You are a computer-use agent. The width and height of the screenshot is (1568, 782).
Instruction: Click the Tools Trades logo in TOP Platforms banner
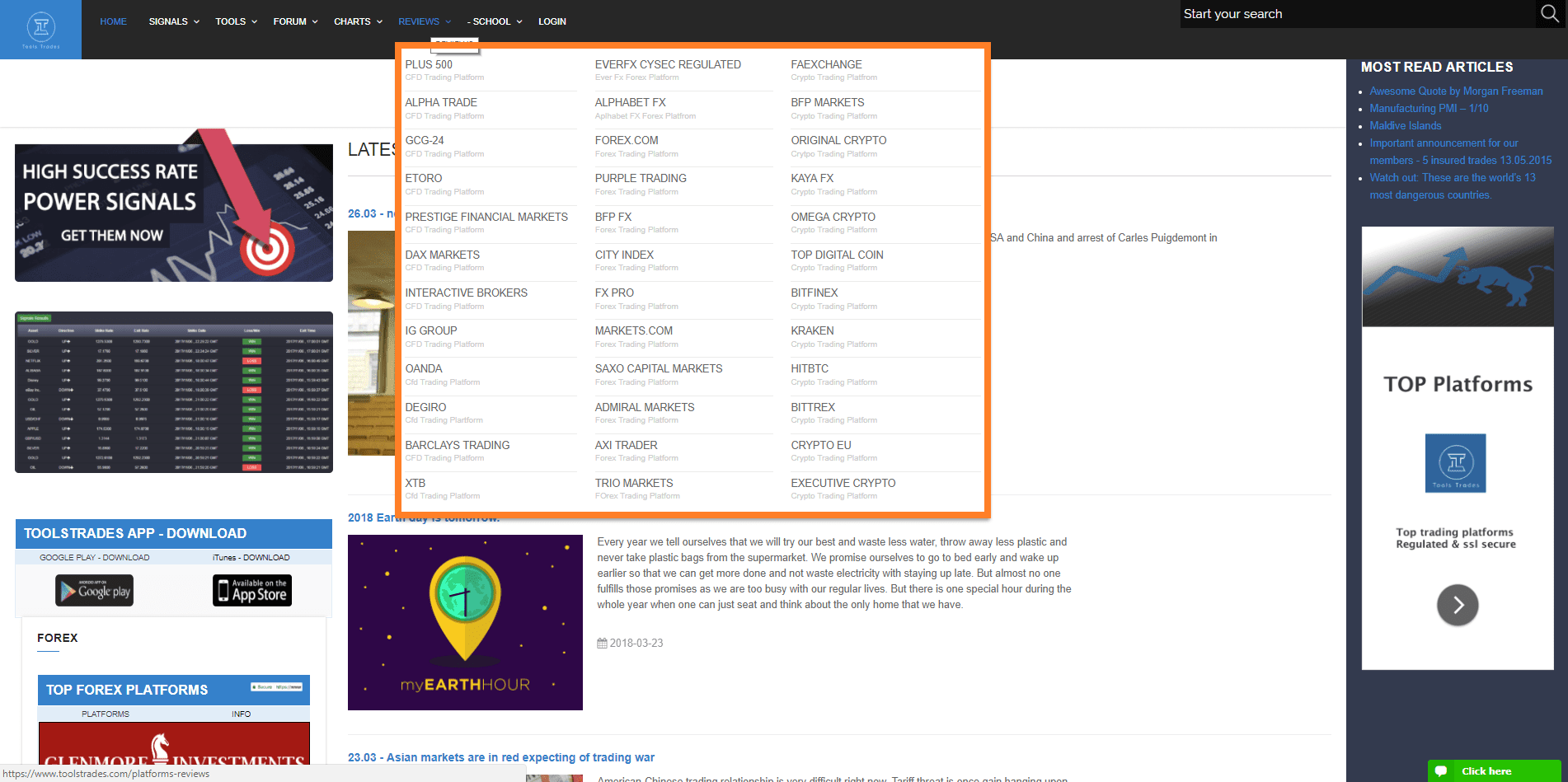[1456, 463]
